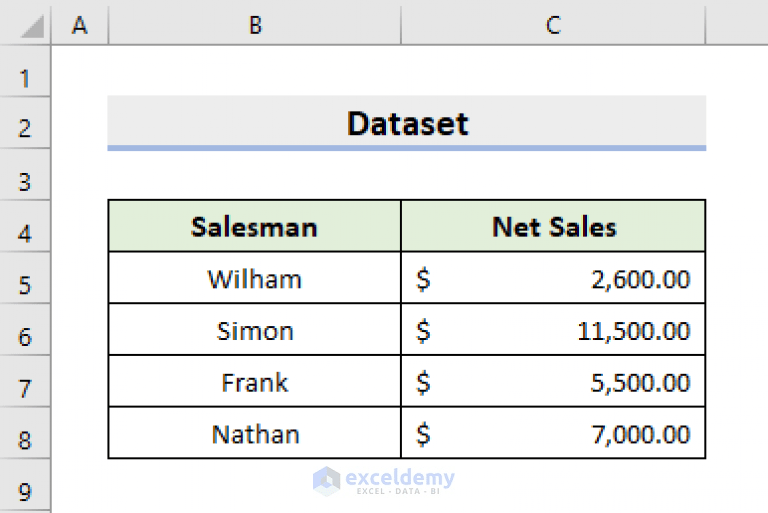Select row 6 header

tap(25, 330)
